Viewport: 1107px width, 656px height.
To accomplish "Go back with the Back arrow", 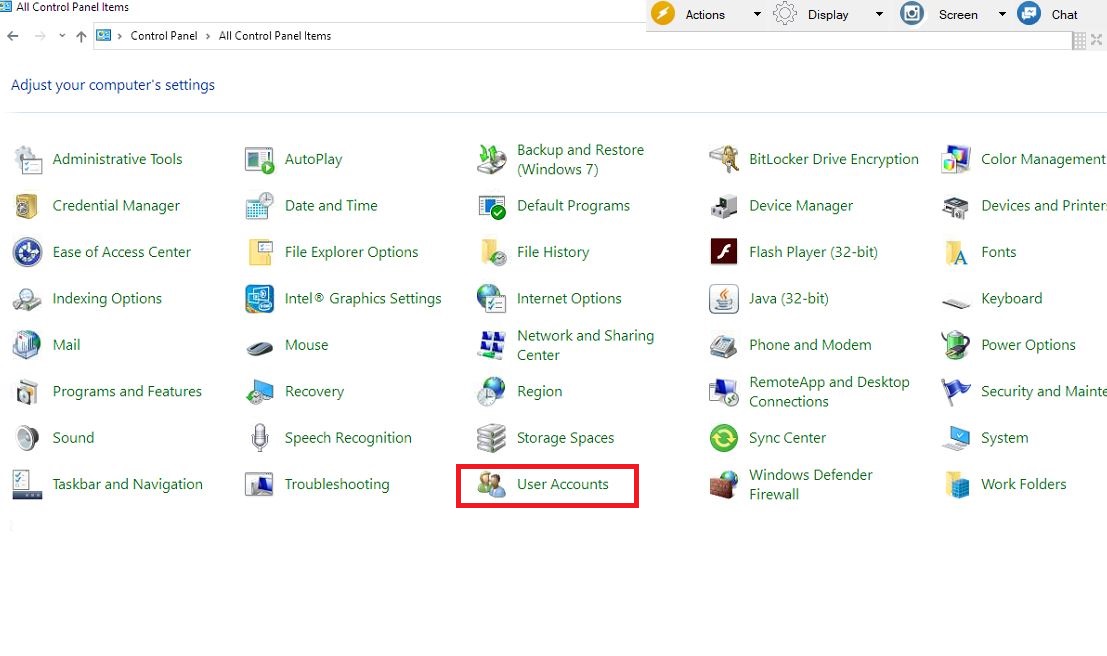I will tap(13, 36).
